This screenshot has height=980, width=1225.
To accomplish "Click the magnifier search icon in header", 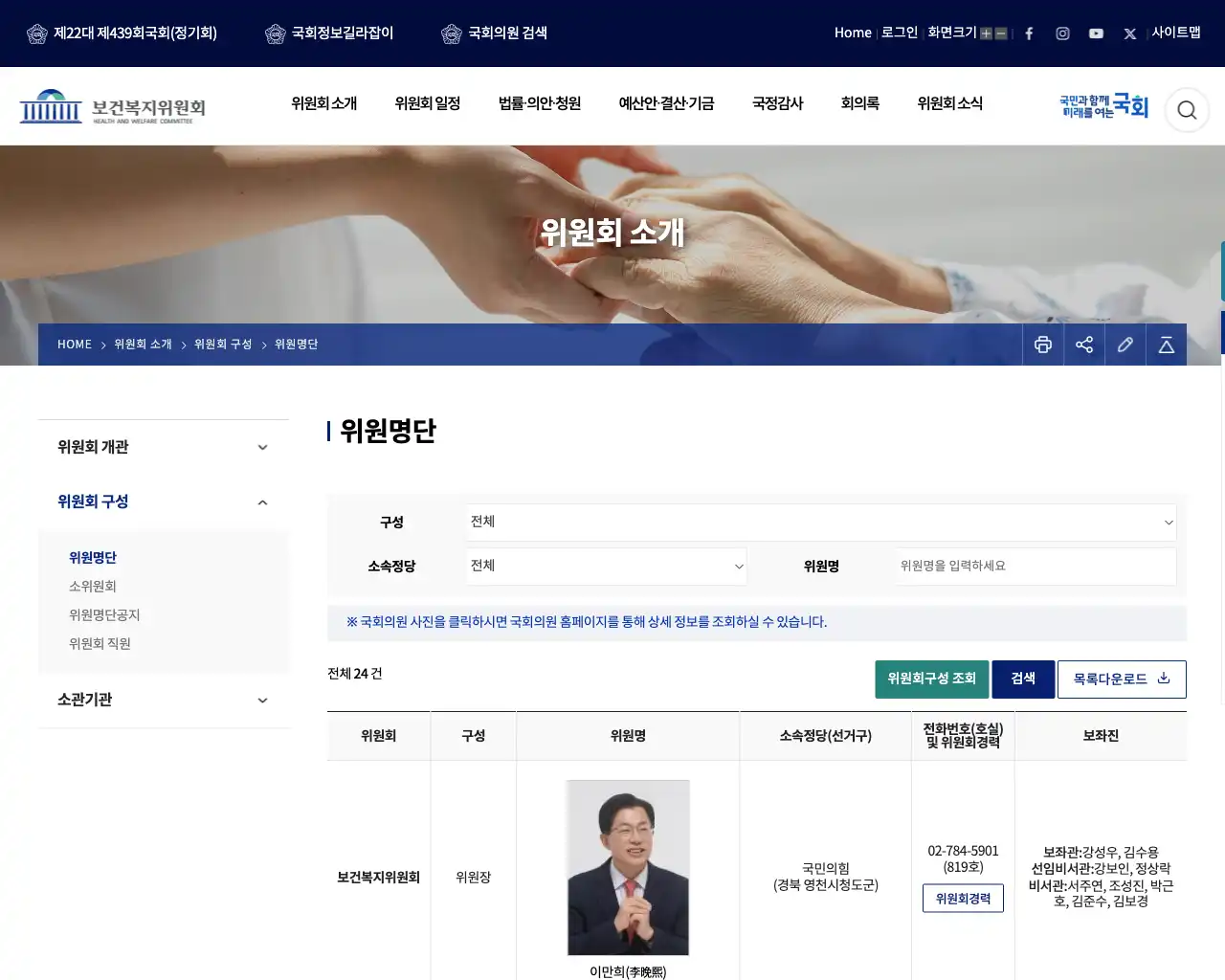I will pyautogui.click(x=1187, y=110).
